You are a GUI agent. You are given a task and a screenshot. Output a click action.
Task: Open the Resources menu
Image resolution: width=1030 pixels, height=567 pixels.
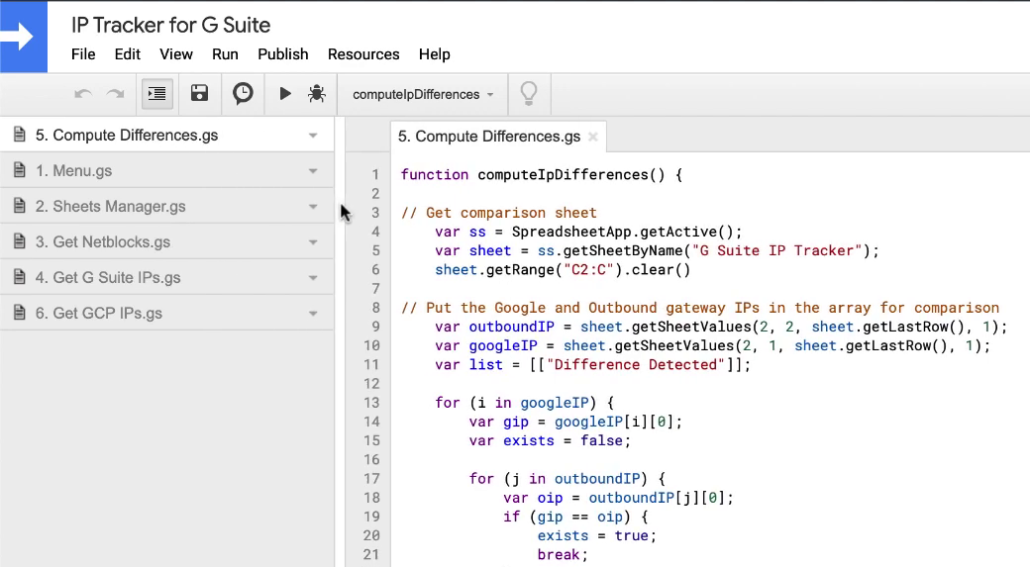tap(364, 55)
